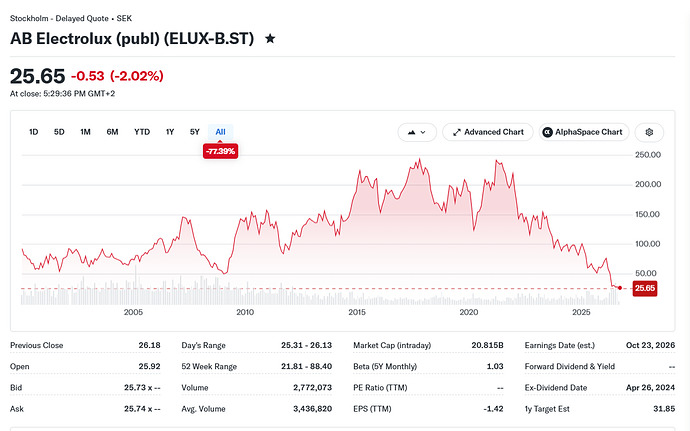Image resolution: width=690 pixels, height=431 pixels.
Task: Click the EPS (TTM) value -1.42
Action: (493, 409)
